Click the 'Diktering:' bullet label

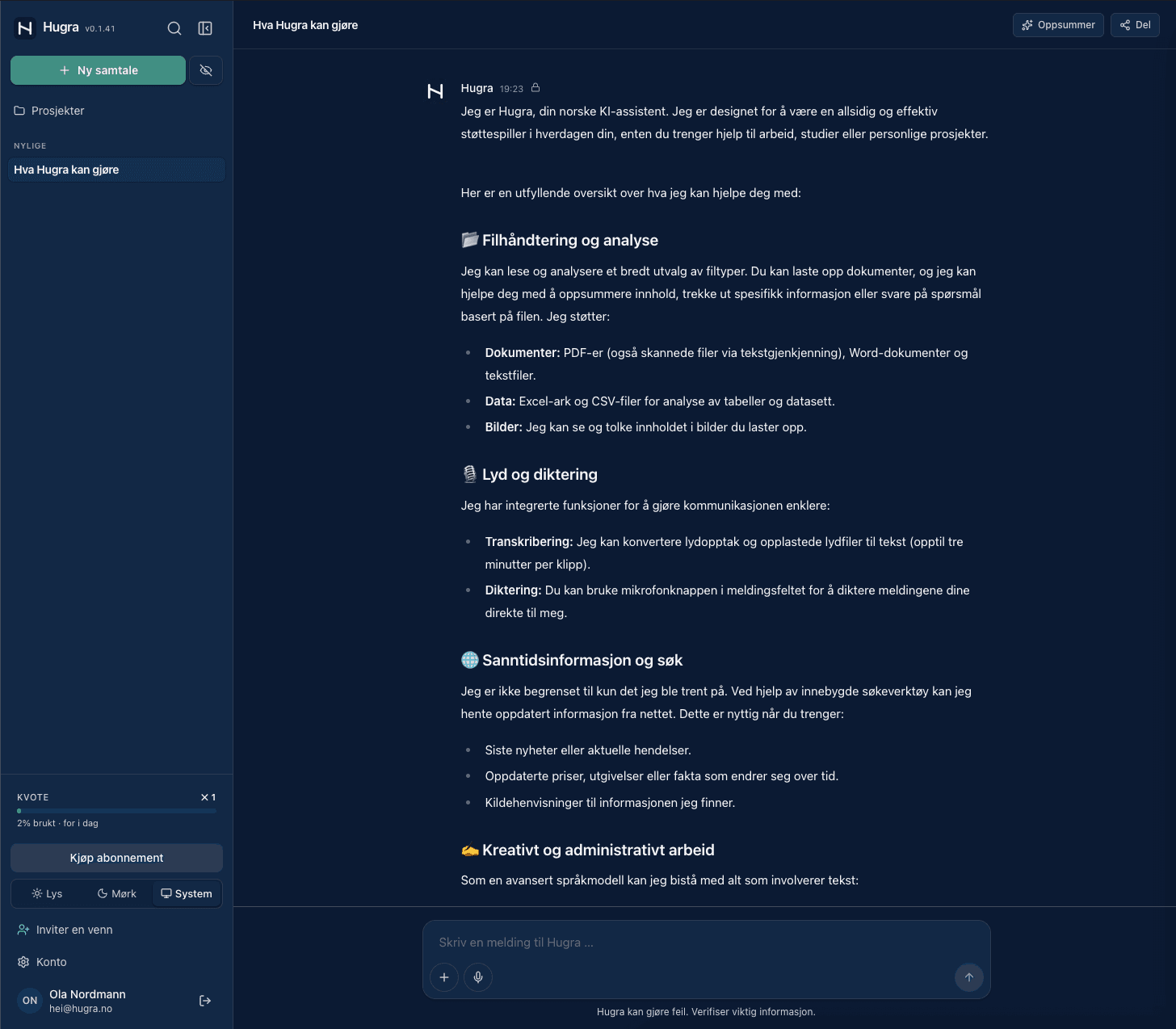tap(514, 590)
